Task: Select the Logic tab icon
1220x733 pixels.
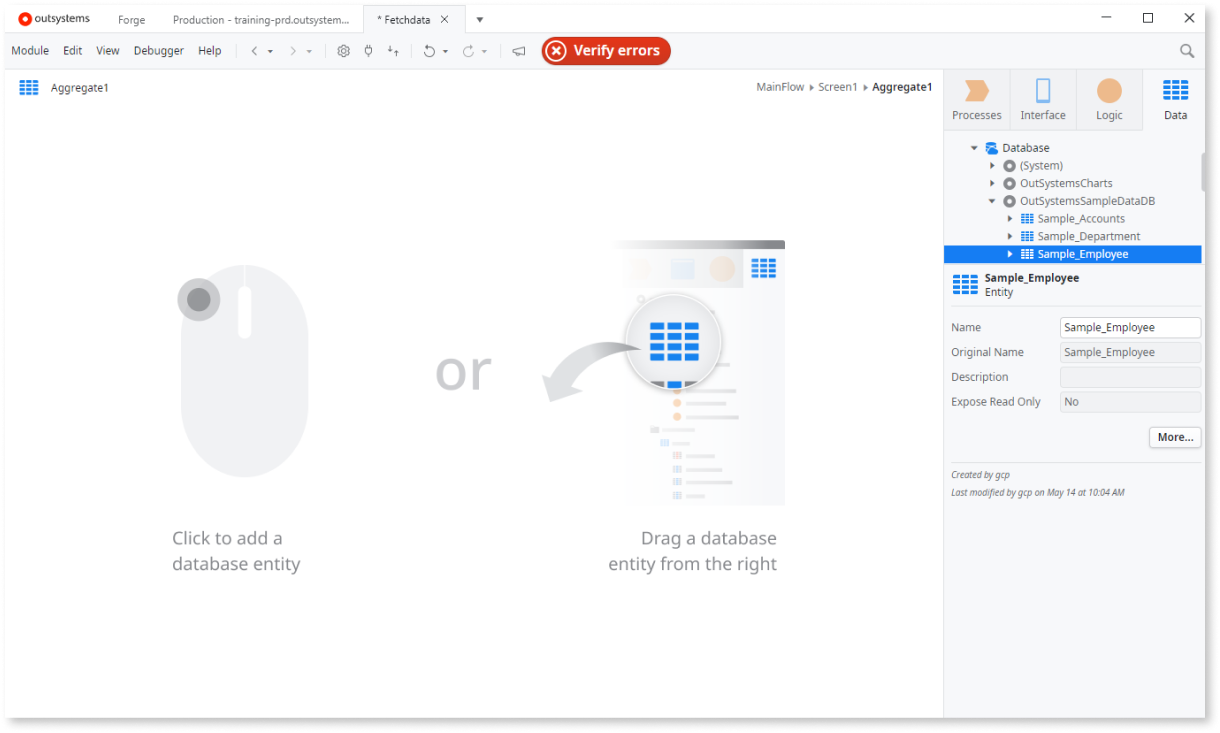Action: pyautogui.click(x=1108, y=98)
